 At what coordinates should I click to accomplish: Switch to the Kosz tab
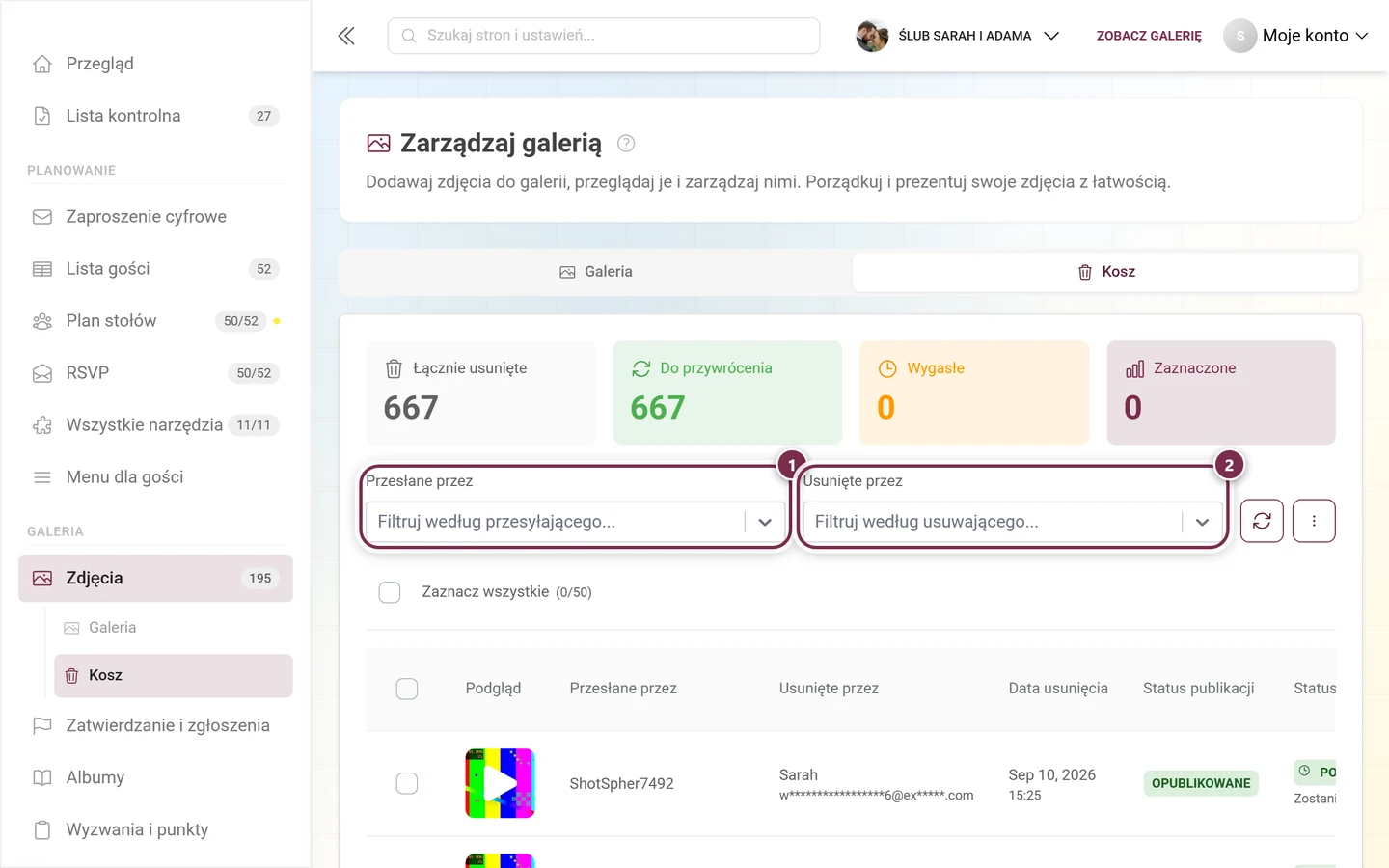coord(1106,272)
